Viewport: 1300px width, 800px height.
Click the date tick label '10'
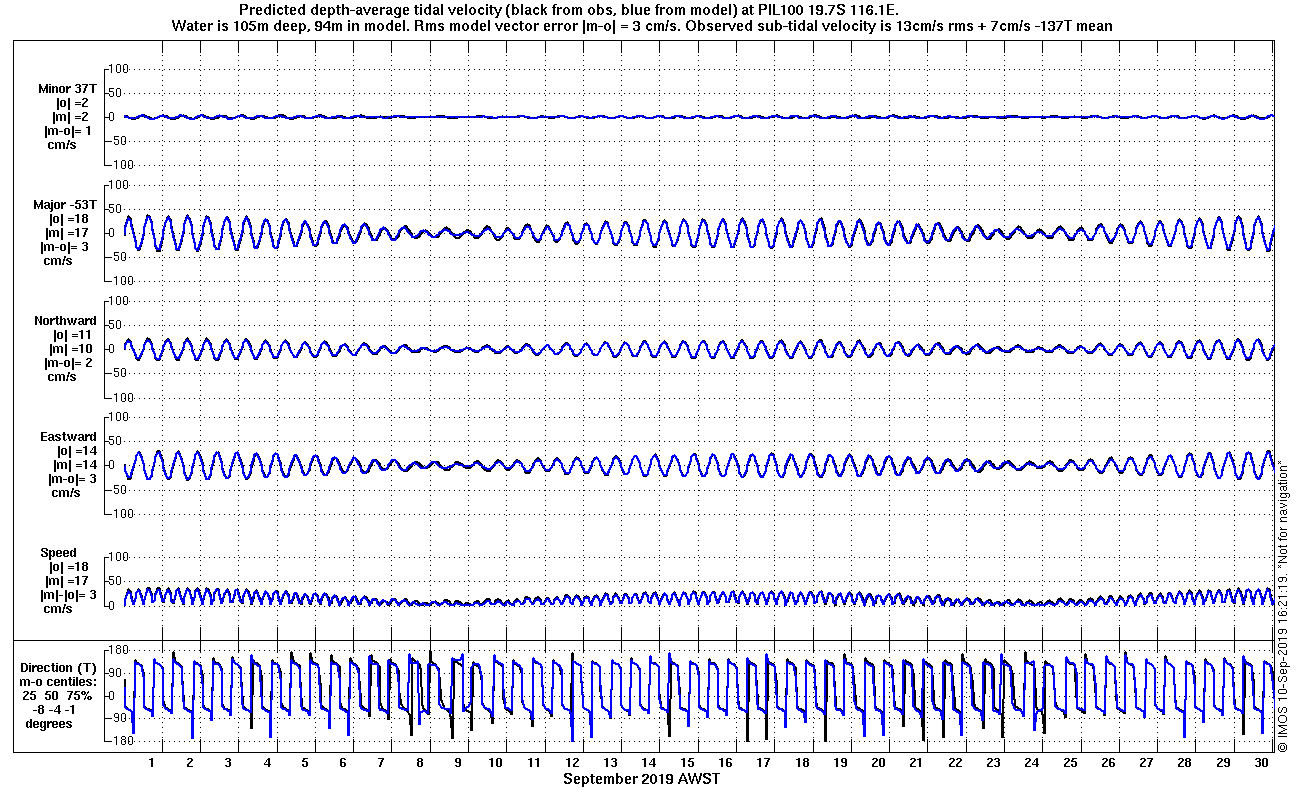coord(496,763)
